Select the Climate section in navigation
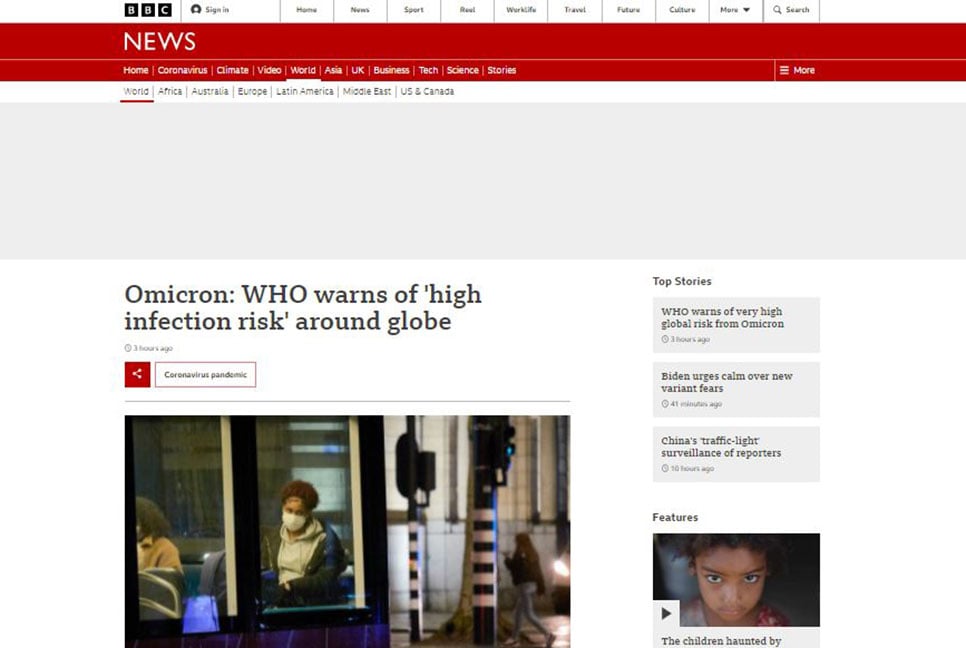 [232, 70]
